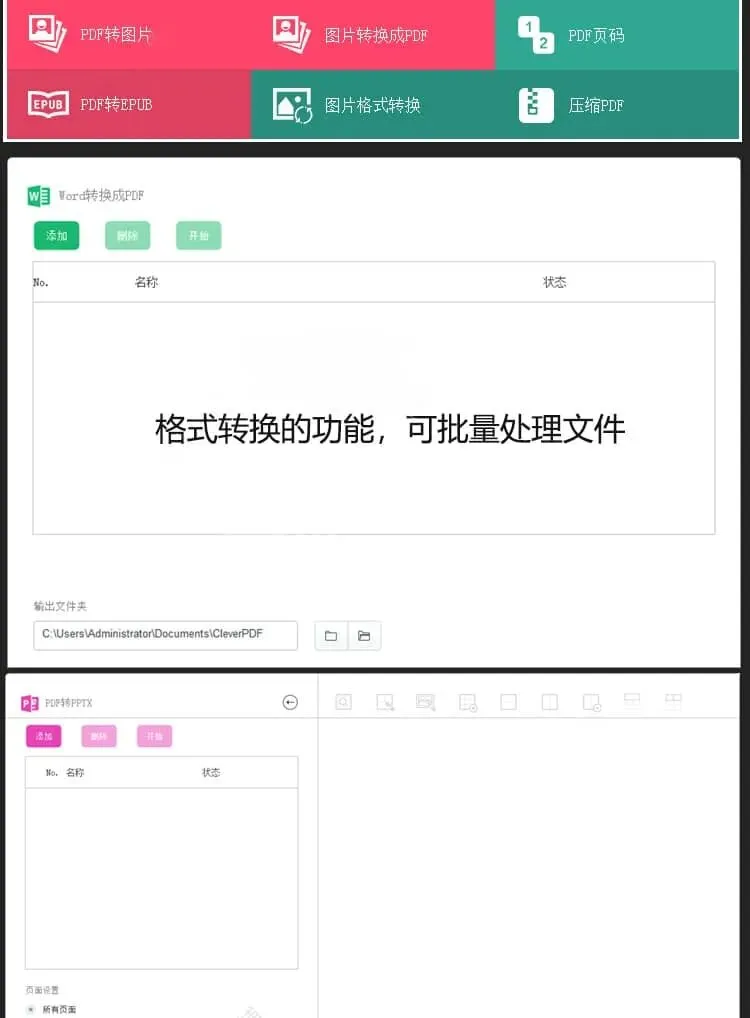
Task: Click the PDF转PPTX panel title text
Action: [x=69, y=703]
